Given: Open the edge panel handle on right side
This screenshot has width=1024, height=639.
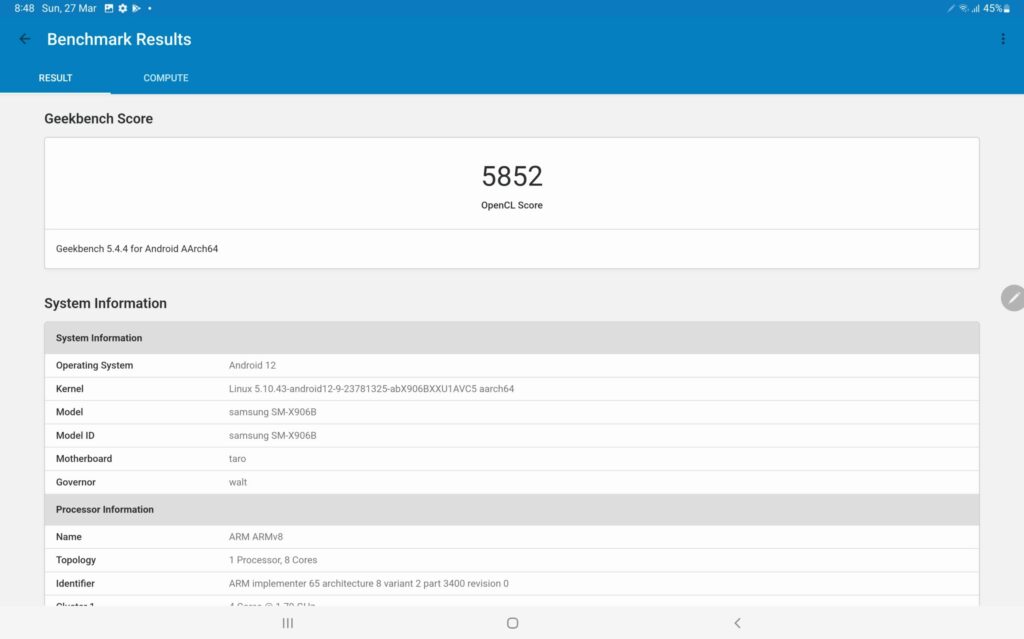Looking at the screenshot, I should [x=1013, y=298].
